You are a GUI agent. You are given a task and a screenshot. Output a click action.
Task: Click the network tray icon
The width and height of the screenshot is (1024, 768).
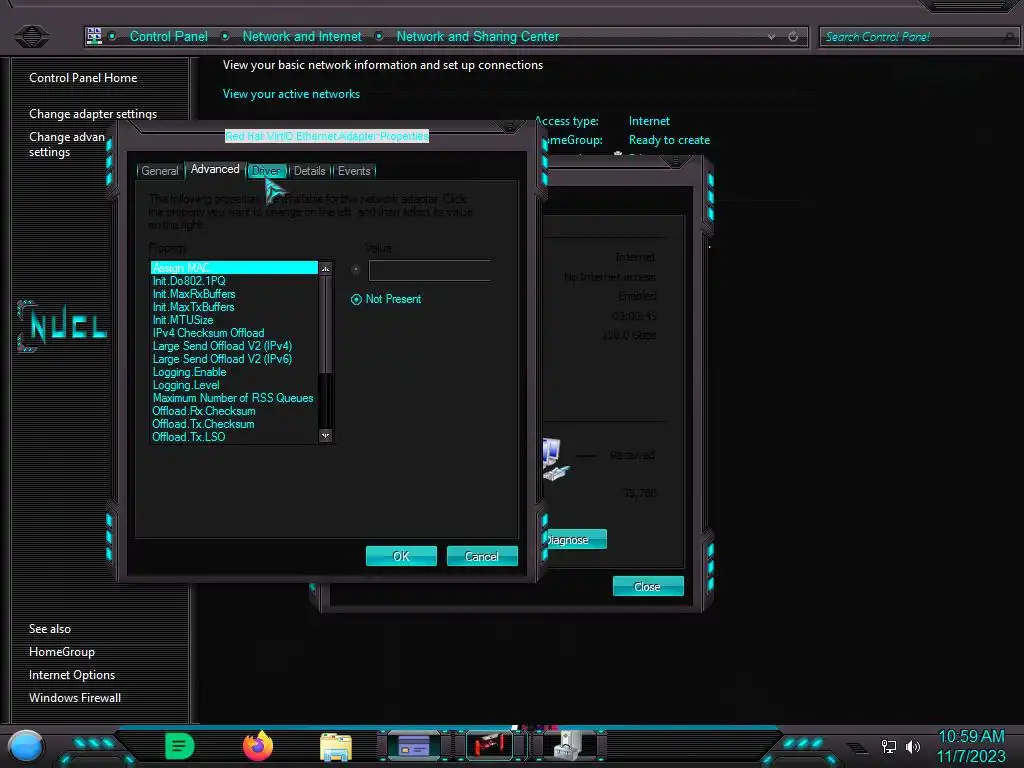(888, 746)
